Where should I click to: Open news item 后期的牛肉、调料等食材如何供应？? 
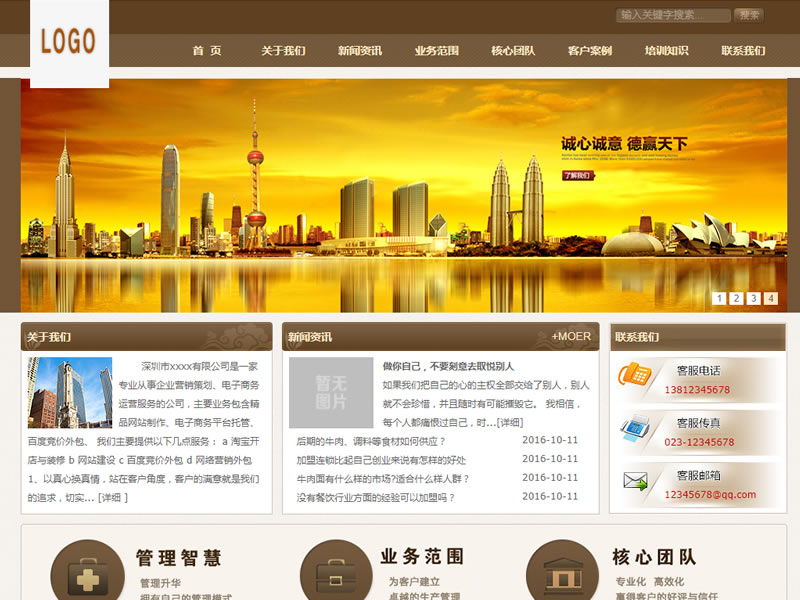[371, 441]
